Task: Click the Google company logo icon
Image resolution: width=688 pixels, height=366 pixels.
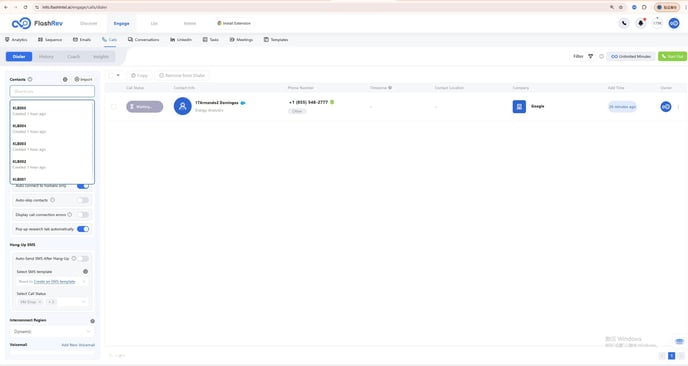Action: pos(519,107)
